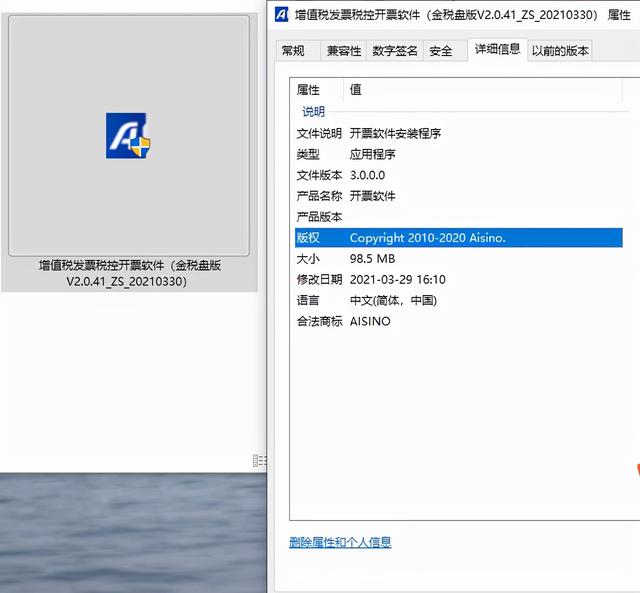Open the 数字签名 tab
The image size is (640, 593).
point(395,51)
